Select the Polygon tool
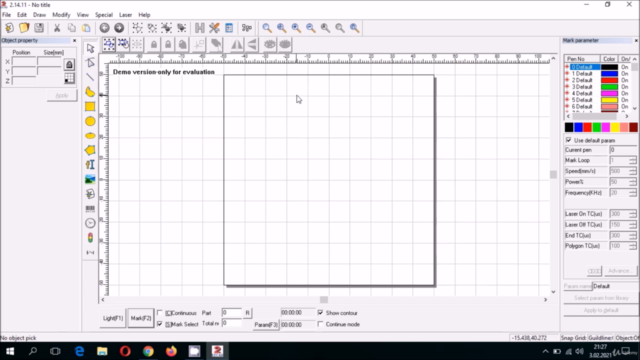 (x=90, y=150)
